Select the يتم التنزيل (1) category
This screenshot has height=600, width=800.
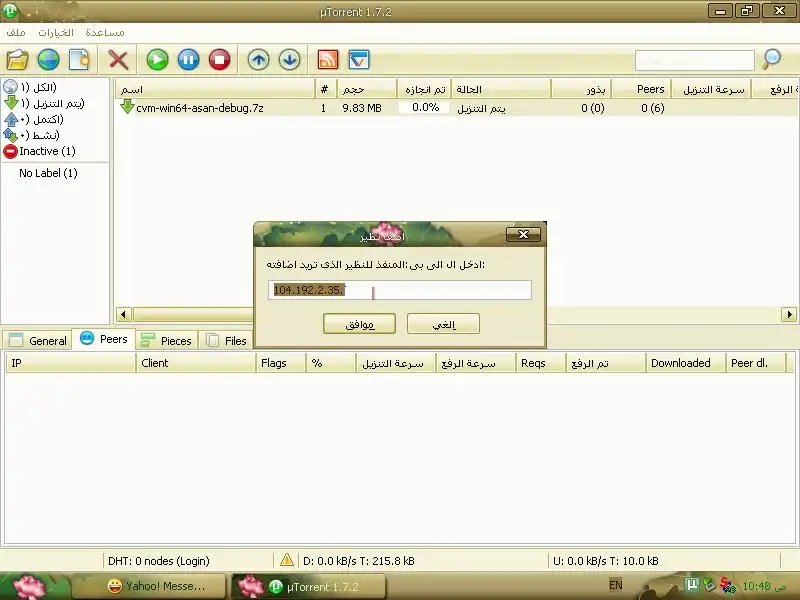[44, 103]
